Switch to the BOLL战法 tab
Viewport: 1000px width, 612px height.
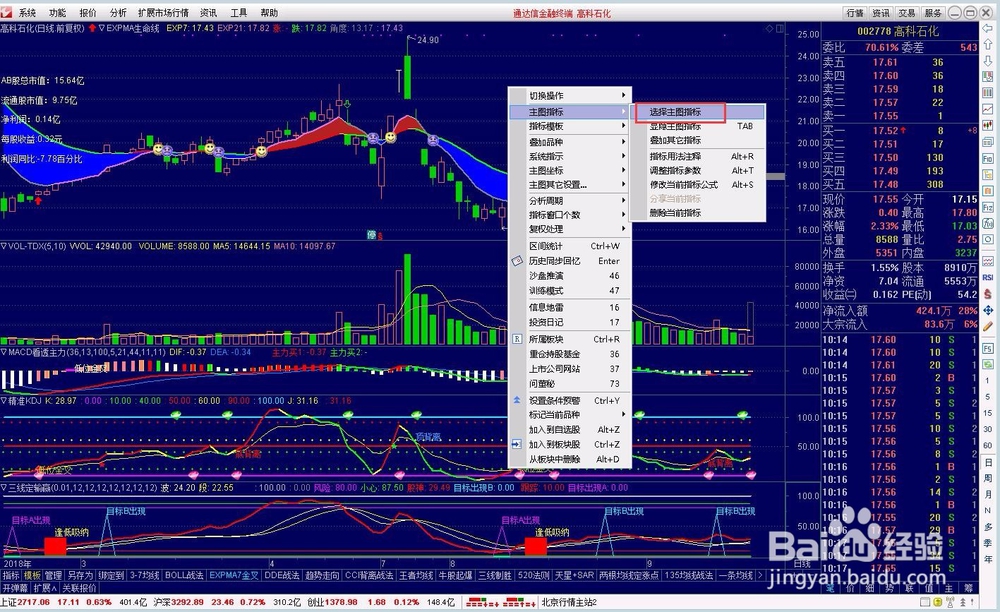pyautogui.click(x=184, y=575)
